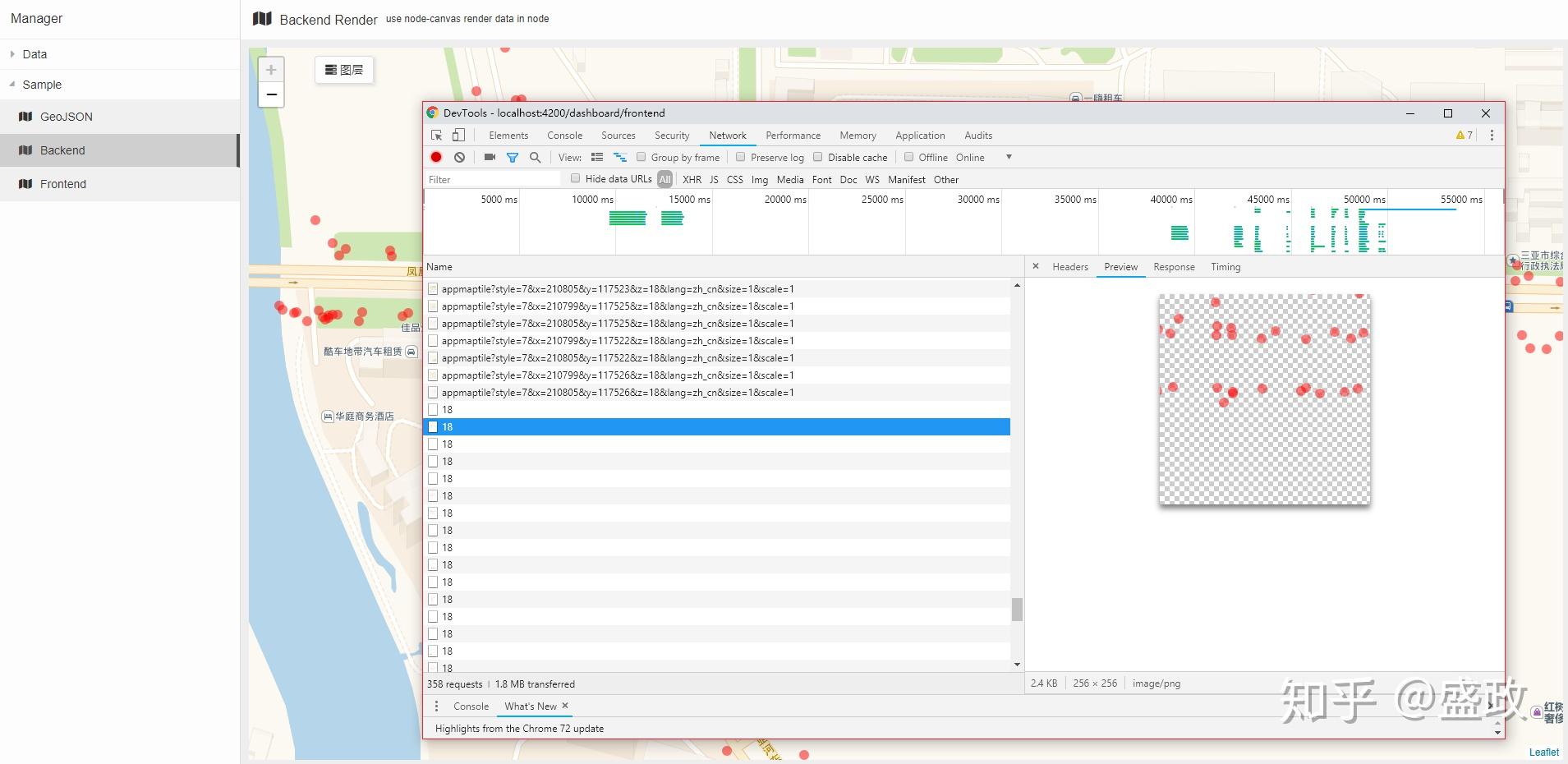
Task: Filter requests to images with the Img filter
Action: pyautogui.click(x=758, y=179)
